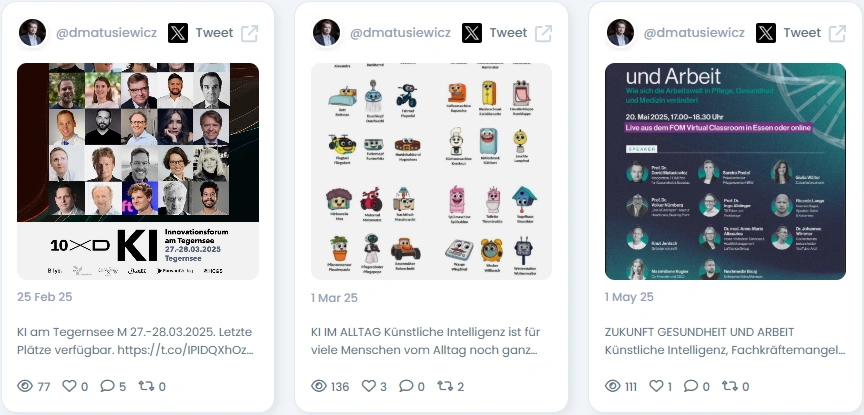Click retweet icon showing 2 retweets
The width and height of the screenshot is (864, 415).
coord(445,386)
